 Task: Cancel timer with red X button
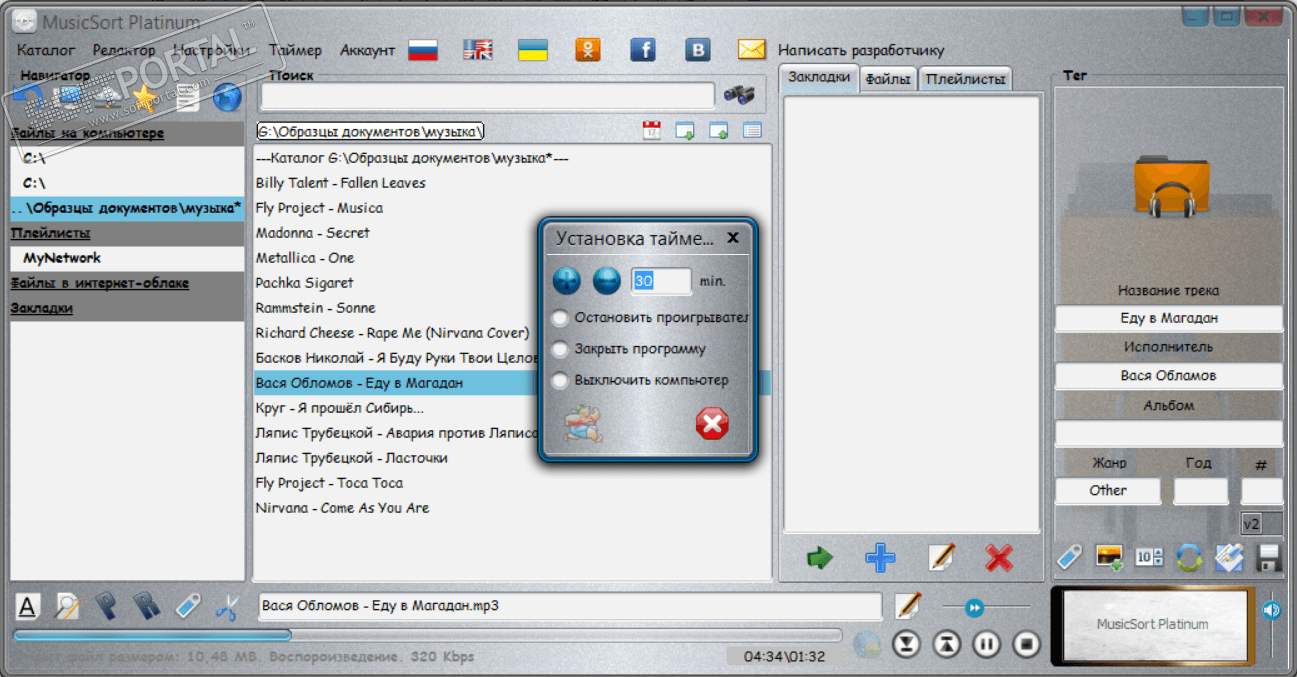click(712, 425)
